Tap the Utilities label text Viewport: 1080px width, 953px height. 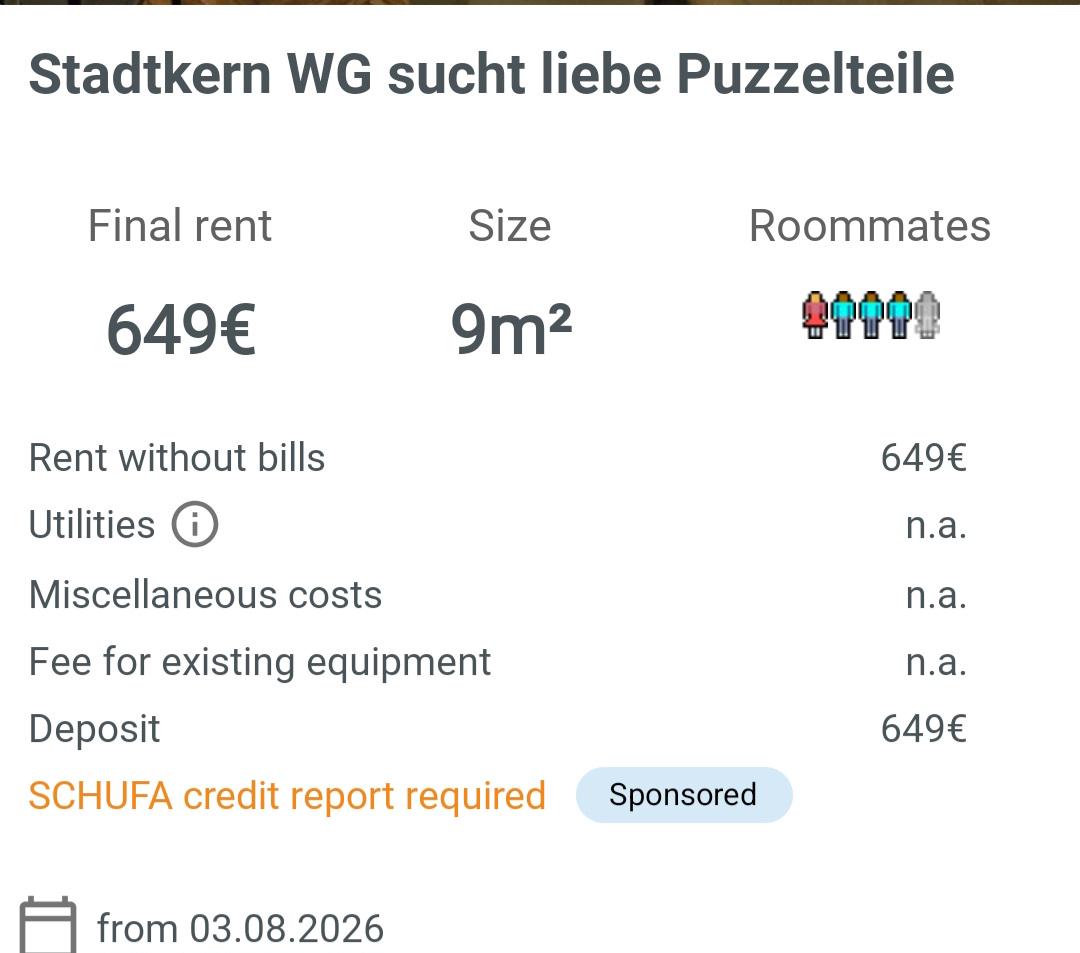click(92, 525)
